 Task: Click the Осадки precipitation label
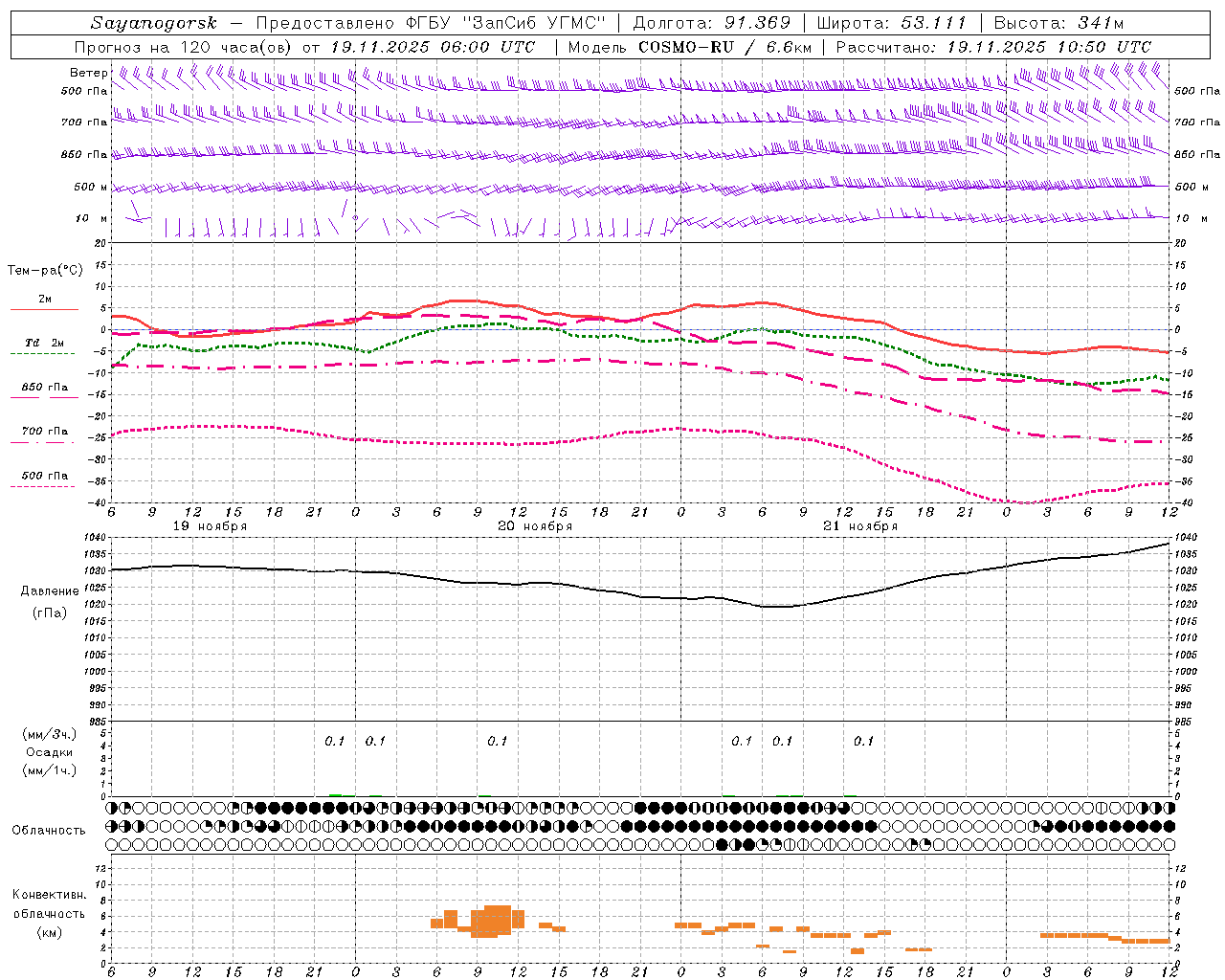pyautogui.click(x=50, y=752)
